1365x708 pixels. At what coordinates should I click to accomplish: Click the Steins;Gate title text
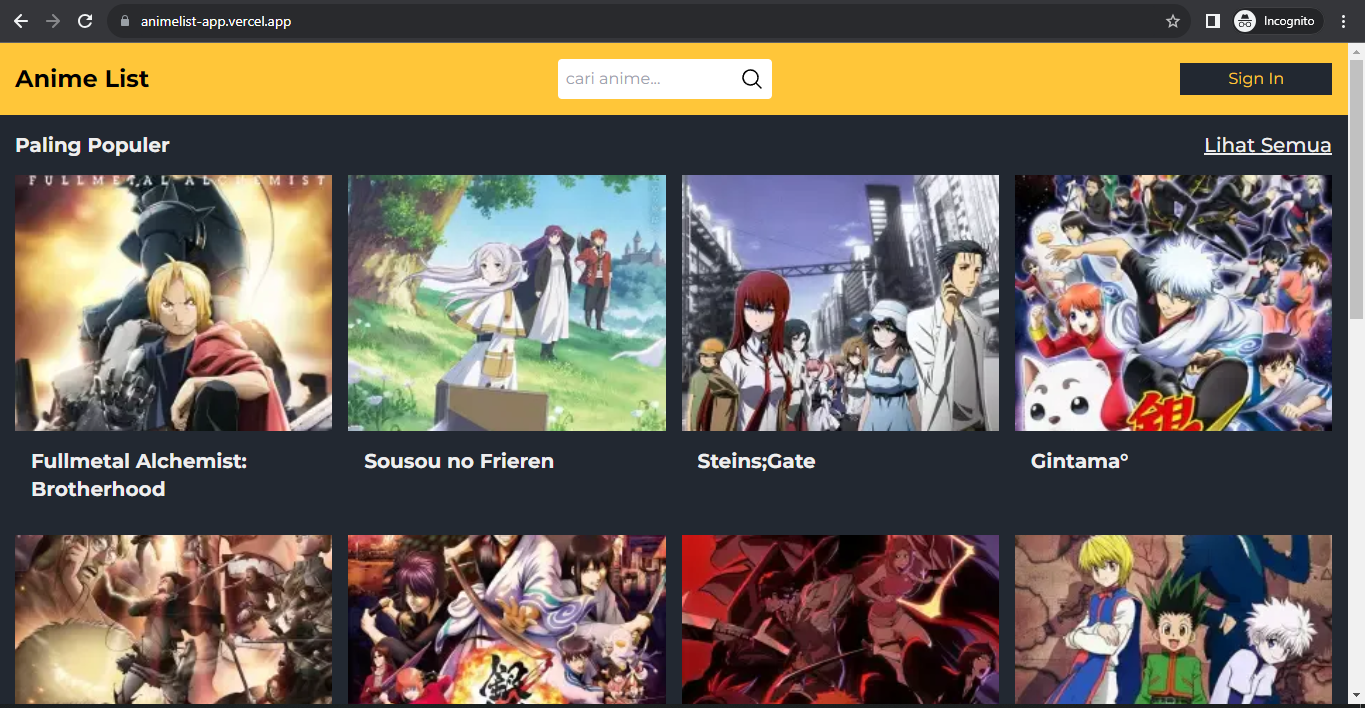756,461
